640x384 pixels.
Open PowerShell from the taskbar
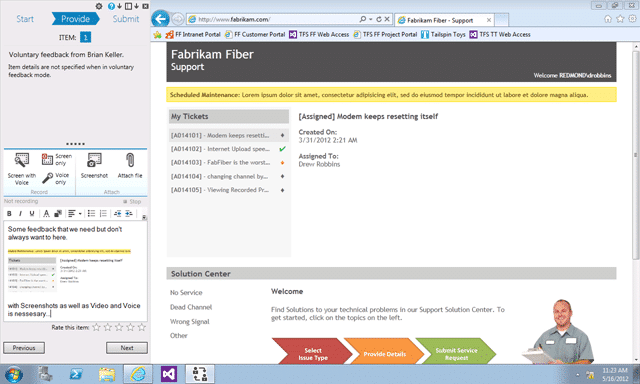point(76,374)
